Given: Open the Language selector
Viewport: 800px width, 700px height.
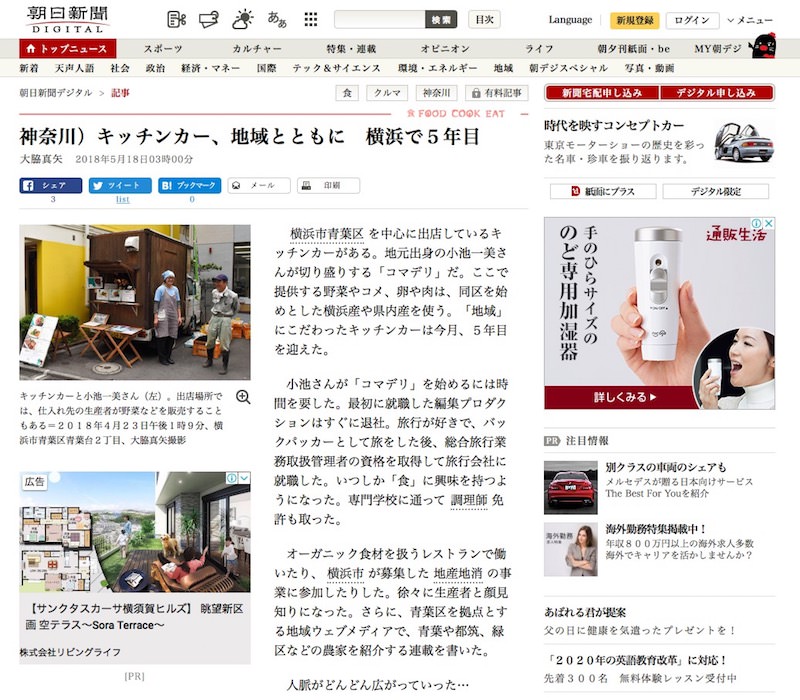Looking at the screenshot, I should (570, 20).
